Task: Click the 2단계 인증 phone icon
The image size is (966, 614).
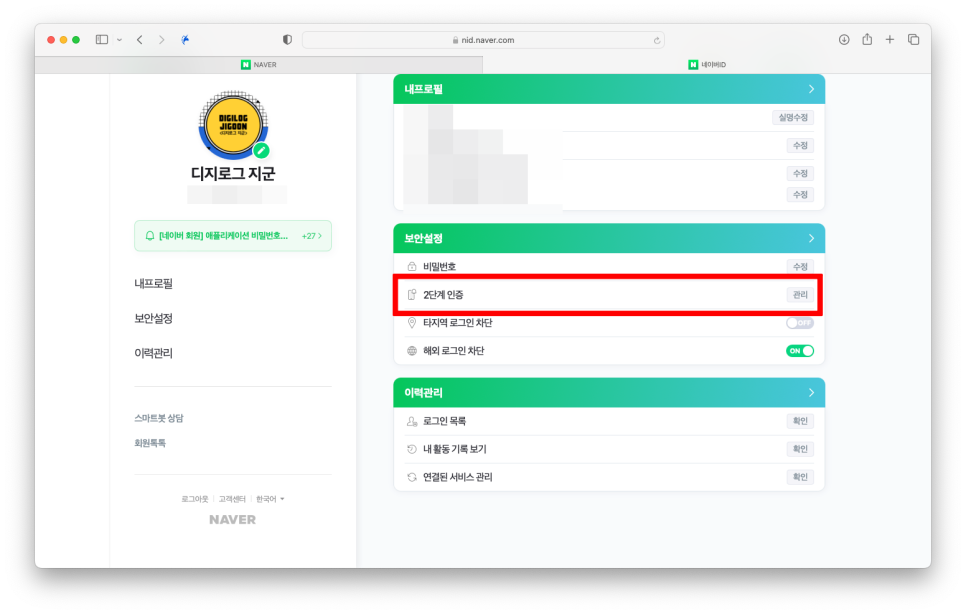Action: click(x=412, y=295)
